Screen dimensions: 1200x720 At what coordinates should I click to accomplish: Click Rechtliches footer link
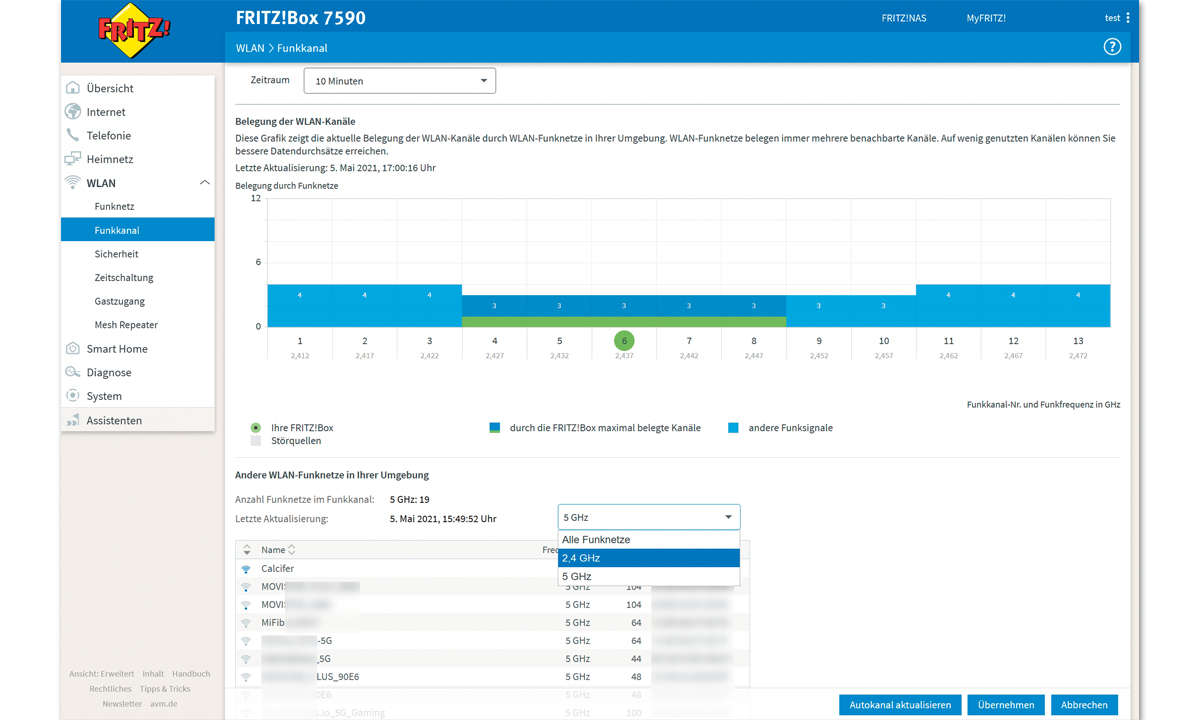[110, 689]
